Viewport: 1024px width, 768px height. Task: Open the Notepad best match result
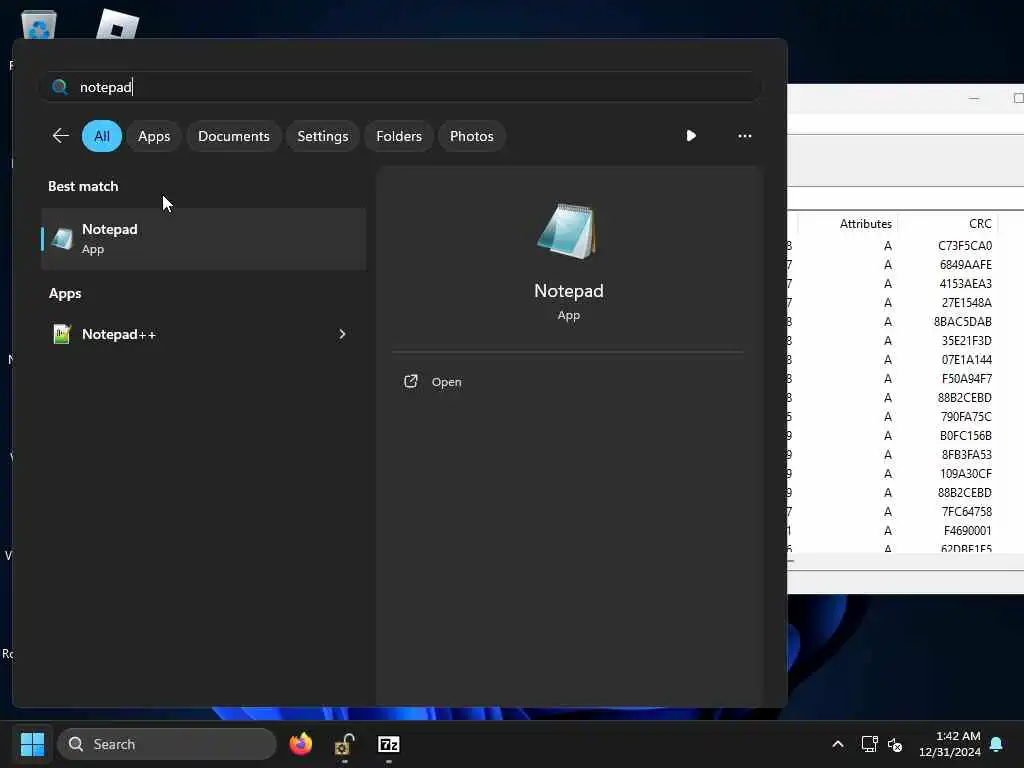(x=203, y=239)
